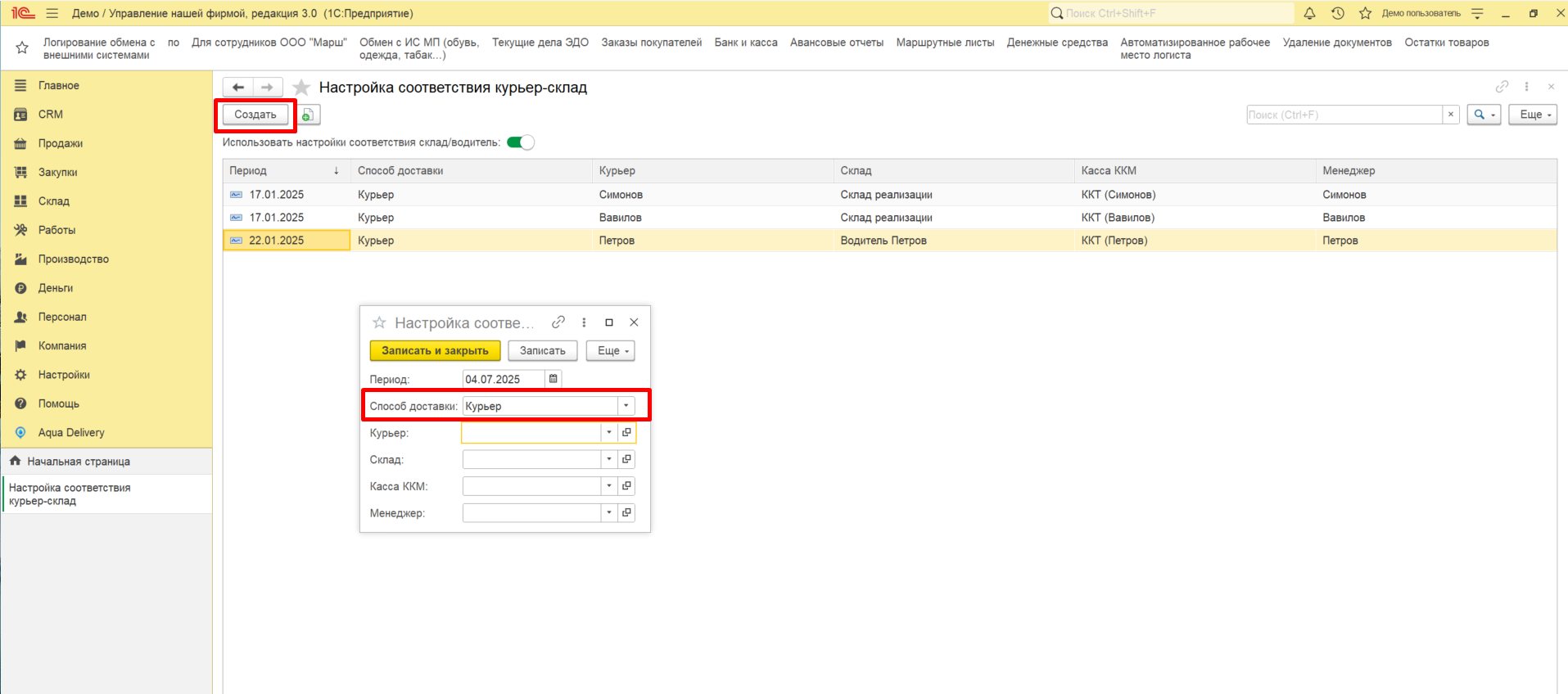The image size is (1568, 694).
Task: Open the Касса ККМ record via open icon
Action: pos(627,486)
